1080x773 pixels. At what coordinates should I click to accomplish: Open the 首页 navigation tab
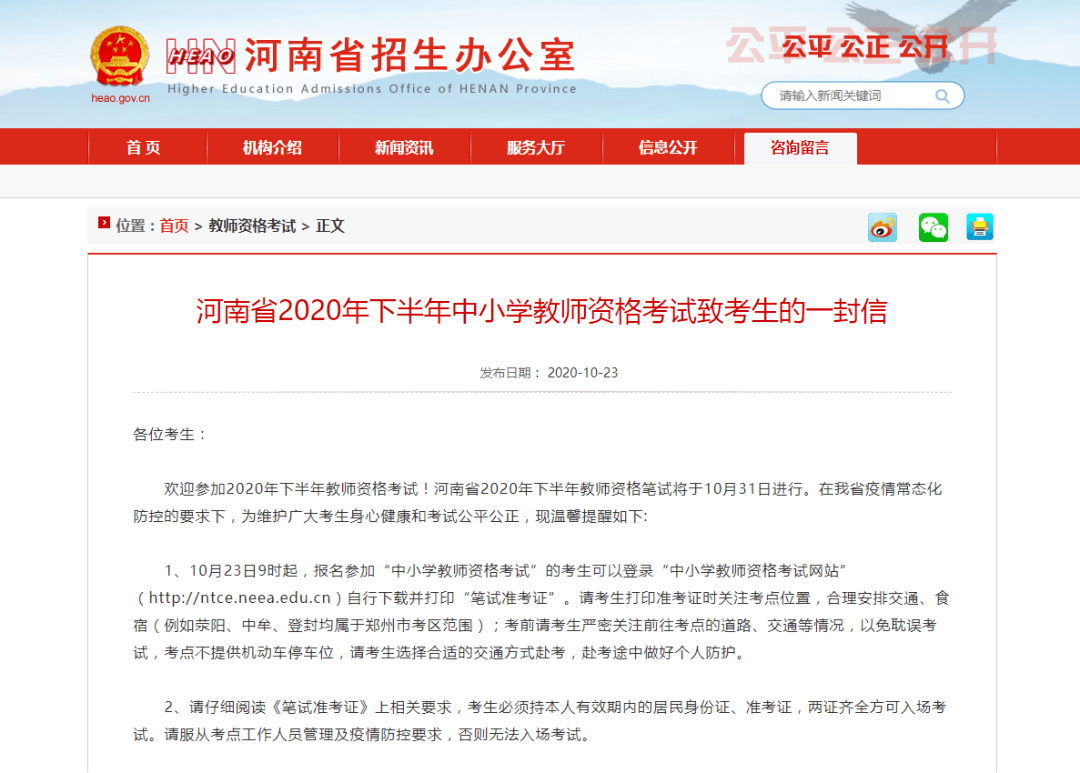[x=143, y=147]
